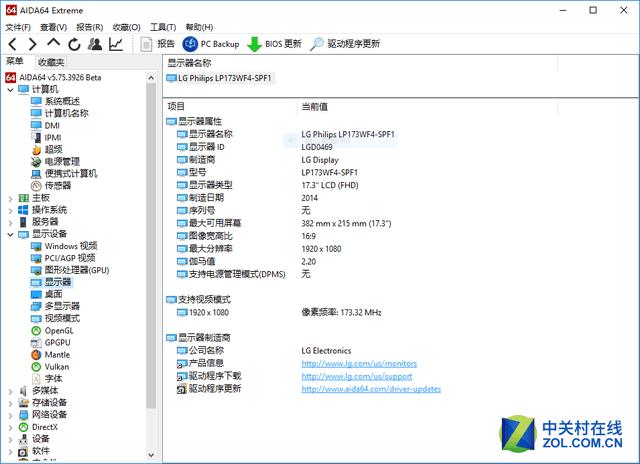Expand the 存储设备 tree node
This screenshot has width=640, height=464.
(10, 404)
